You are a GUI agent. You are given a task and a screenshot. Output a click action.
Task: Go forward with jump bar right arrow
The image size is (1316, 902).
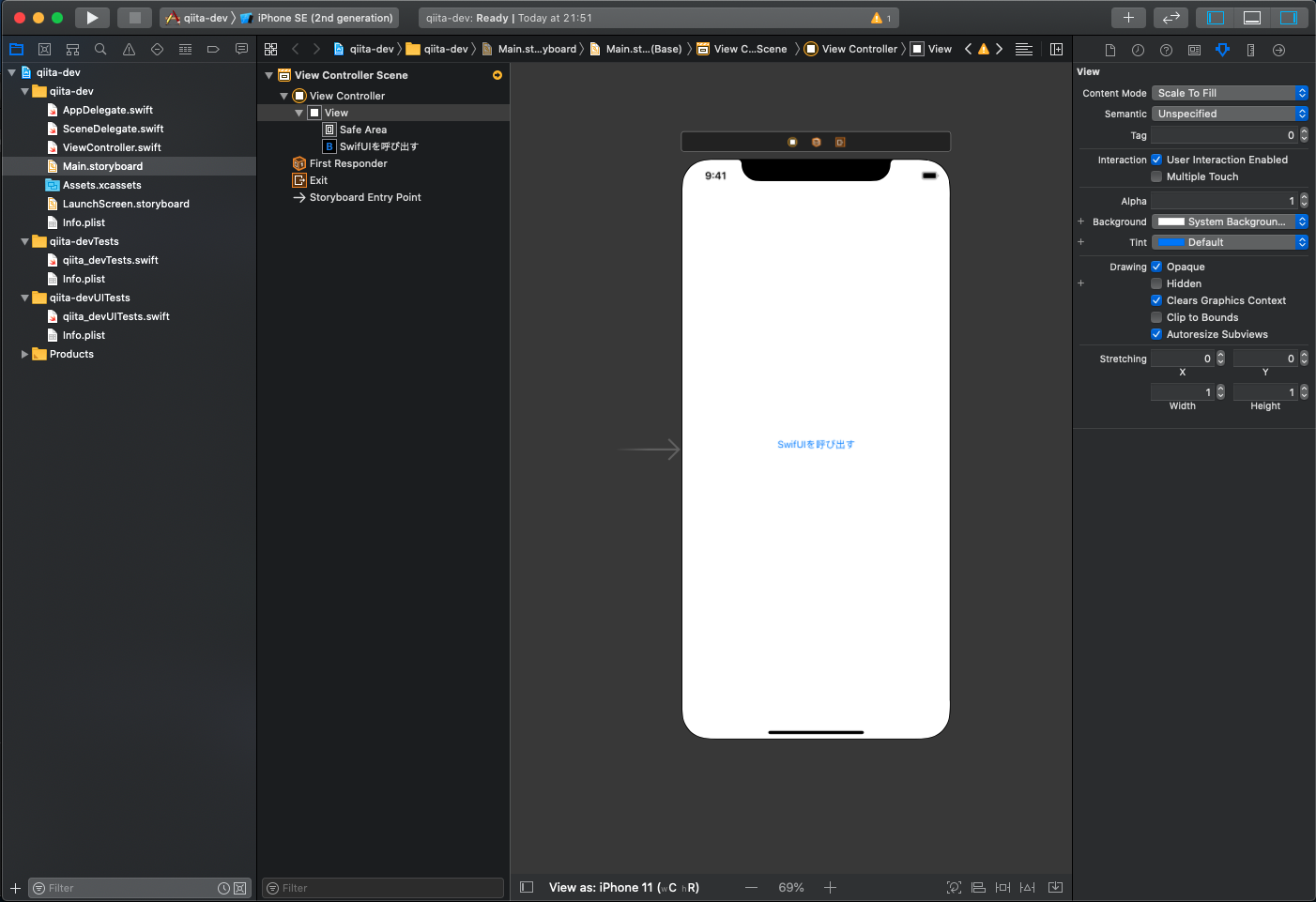(316, 49)
